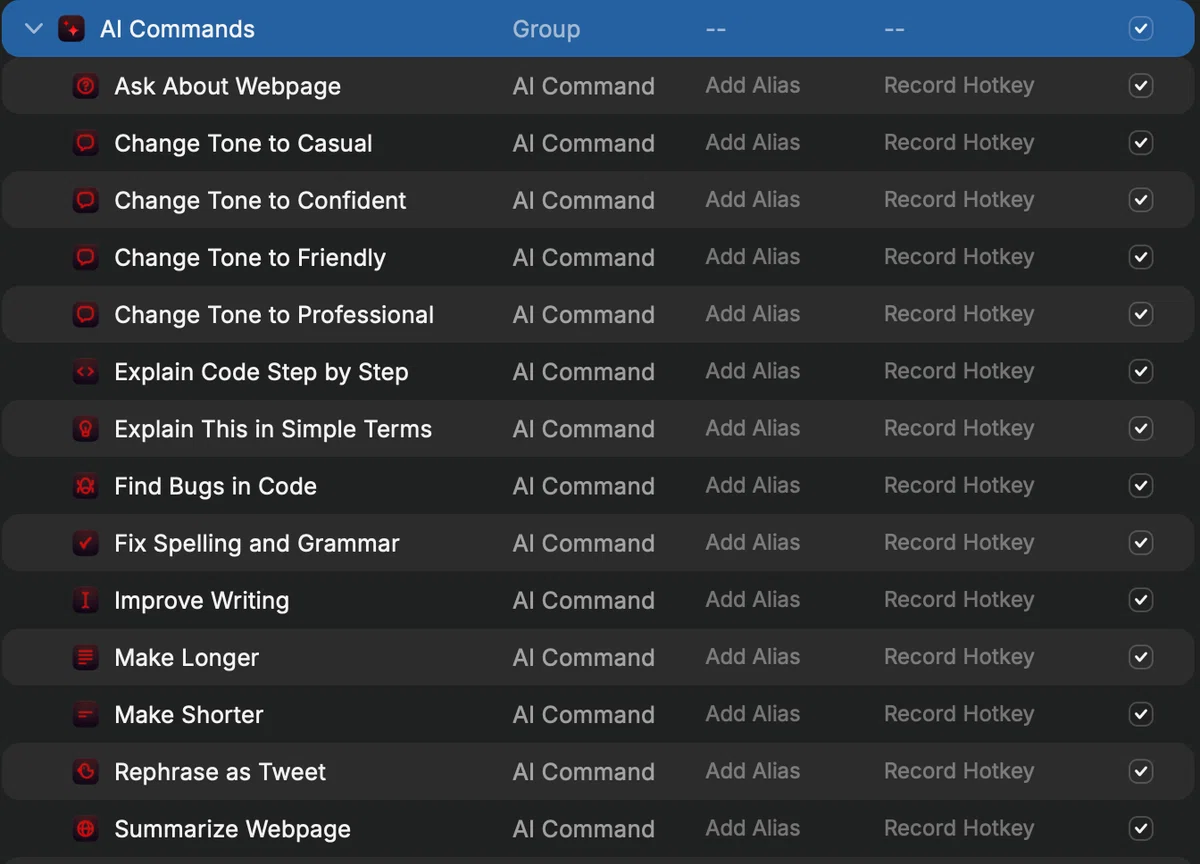
Task: Add Alias for Improve Writing
Action: coord(752,600)
